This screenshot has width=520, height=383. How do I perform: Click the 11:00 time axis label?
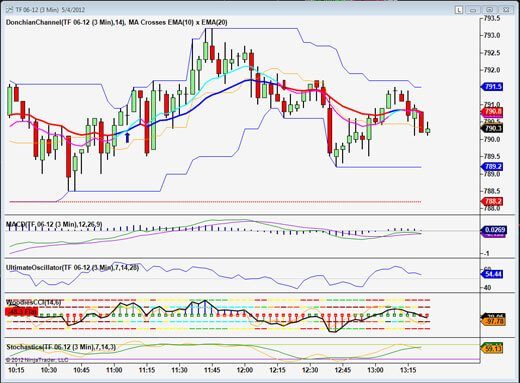(114, 370)
